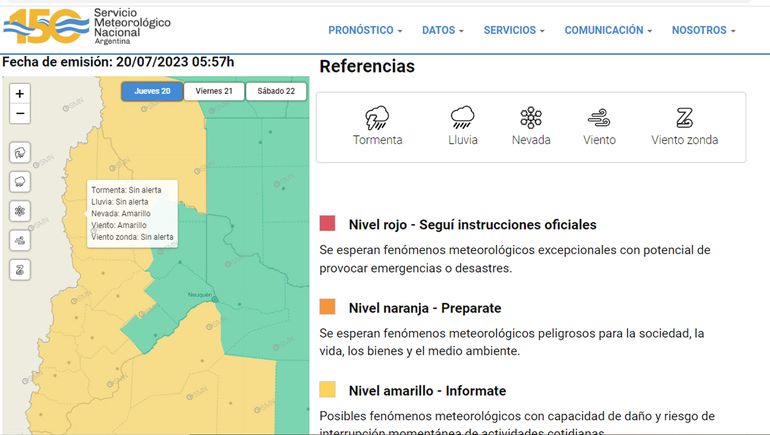770x435 pixels.
Task: Switch the map to Viernes 21
Action: point(214,91)
